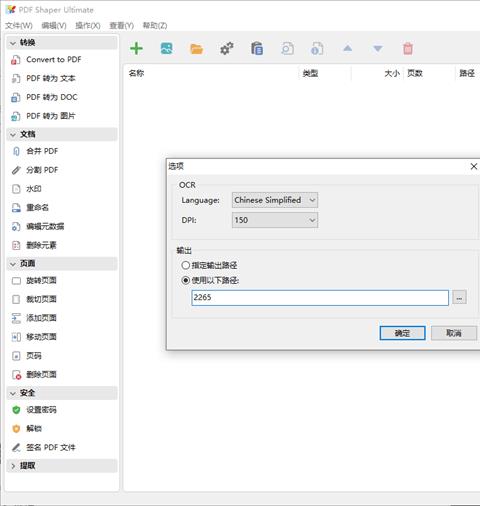This screenshot has width=480, height=506.
Task: Click the 取消 Cancel button
Action: click(454, 333)
